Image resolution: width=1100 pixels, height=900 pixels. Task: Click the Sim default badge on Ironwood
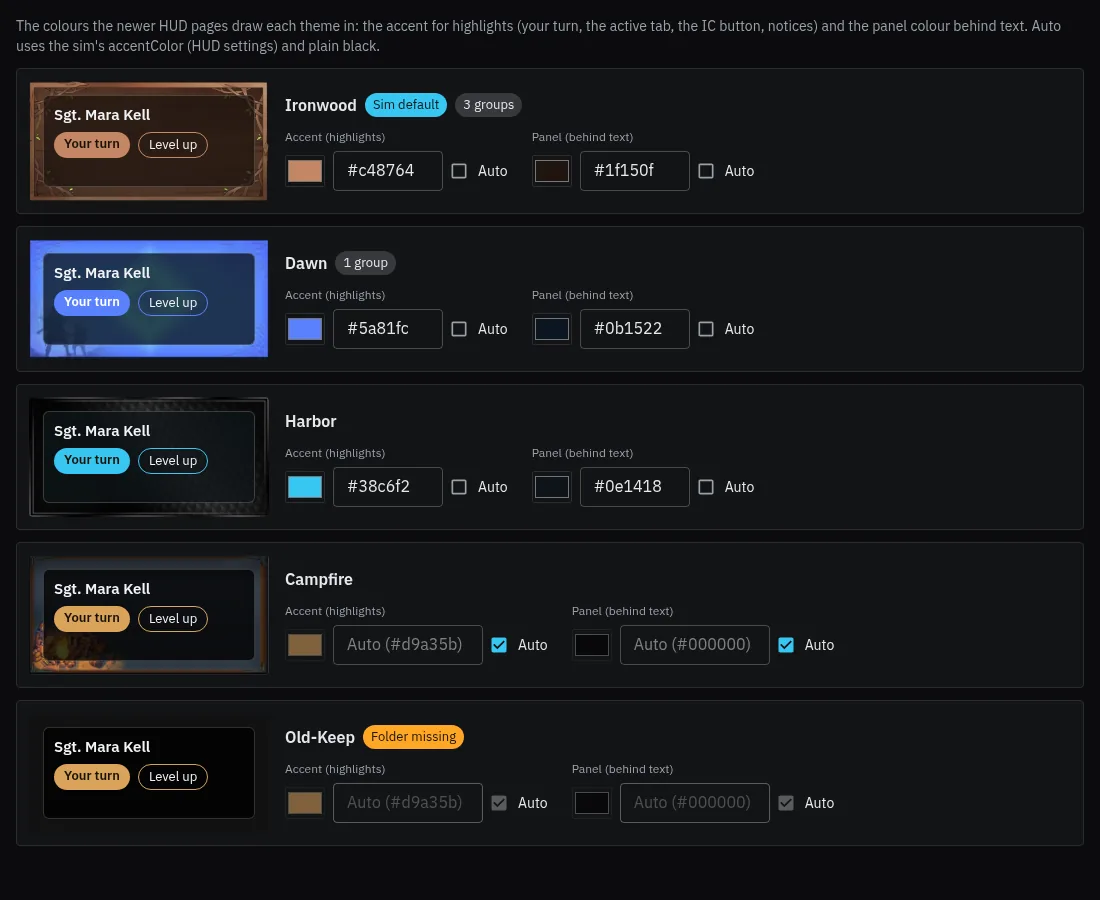point(405,105)
